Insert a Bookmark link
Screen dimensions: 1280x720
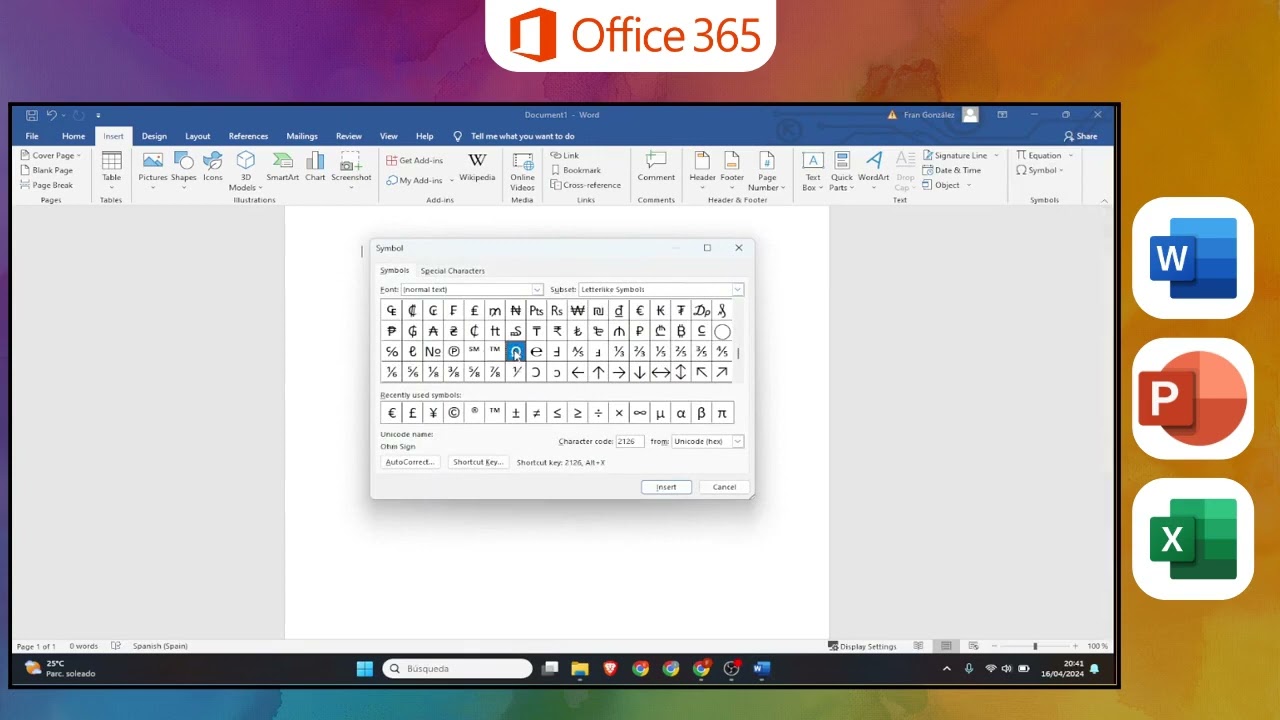coord(575,170)
